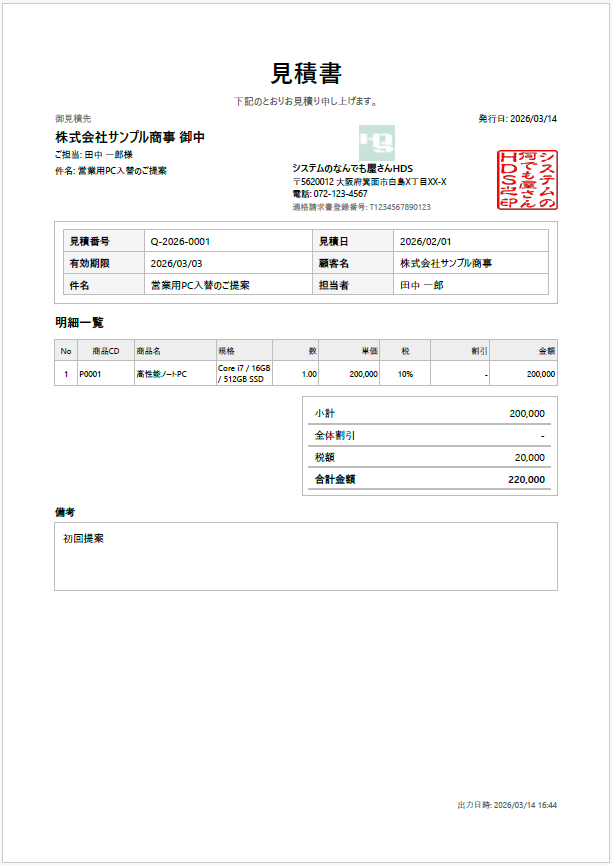Click the postal address line 〒5620012

369,181
